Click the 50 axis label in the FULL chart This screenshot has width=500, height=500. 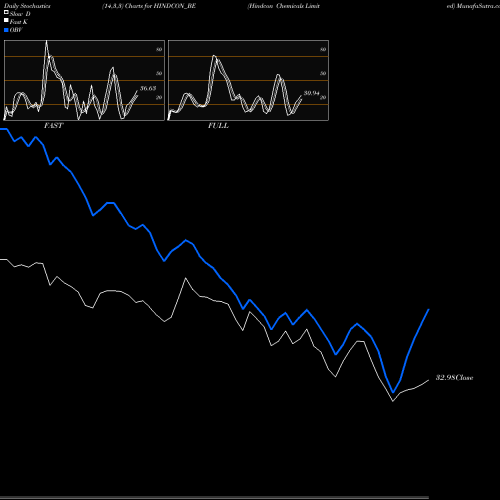pyautogui.click(x=323, y=73)
